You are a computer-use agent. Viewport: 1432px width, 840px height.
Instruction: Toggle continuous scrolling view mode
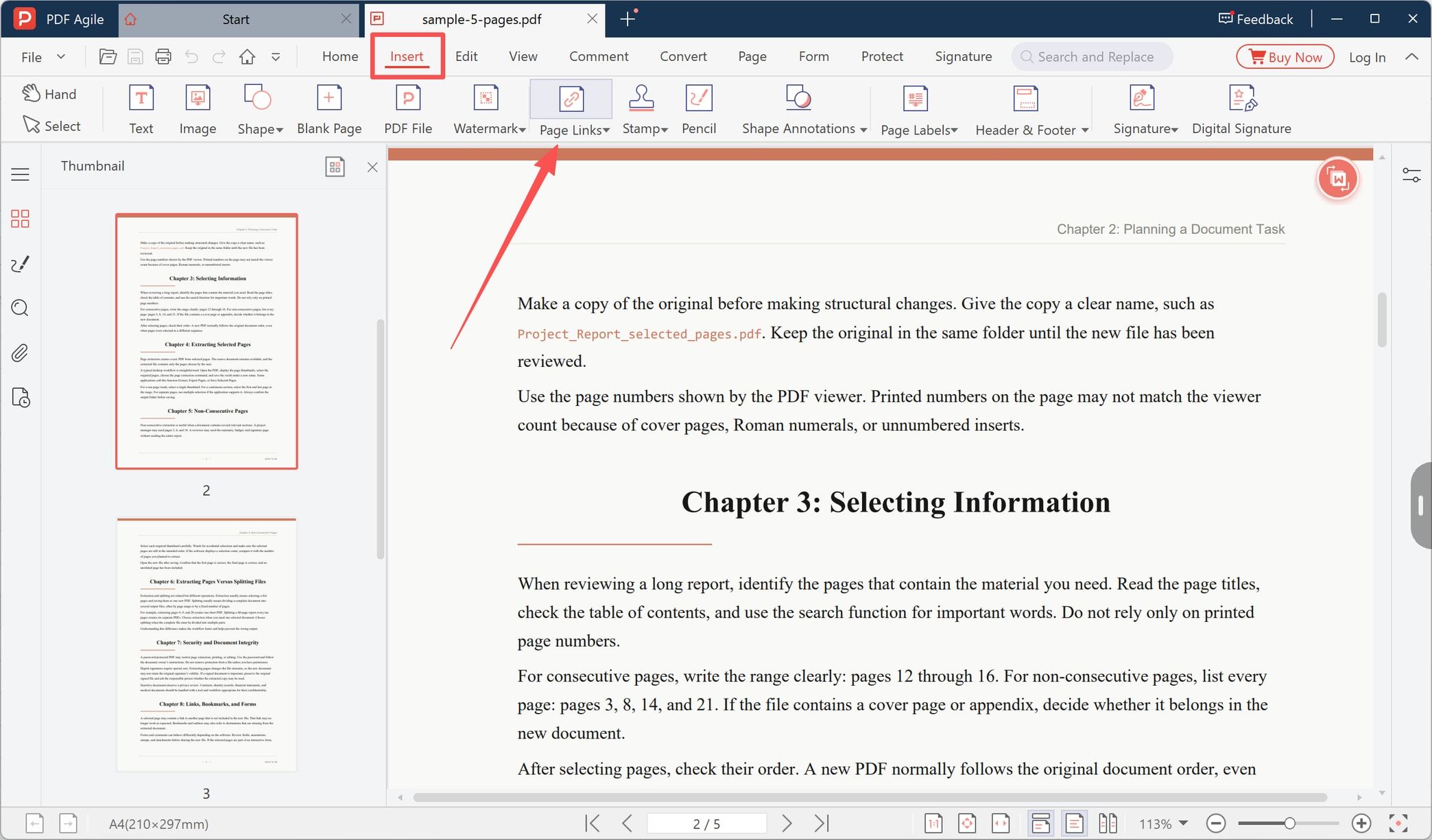pyautogui.click(x=1040, y=823)
